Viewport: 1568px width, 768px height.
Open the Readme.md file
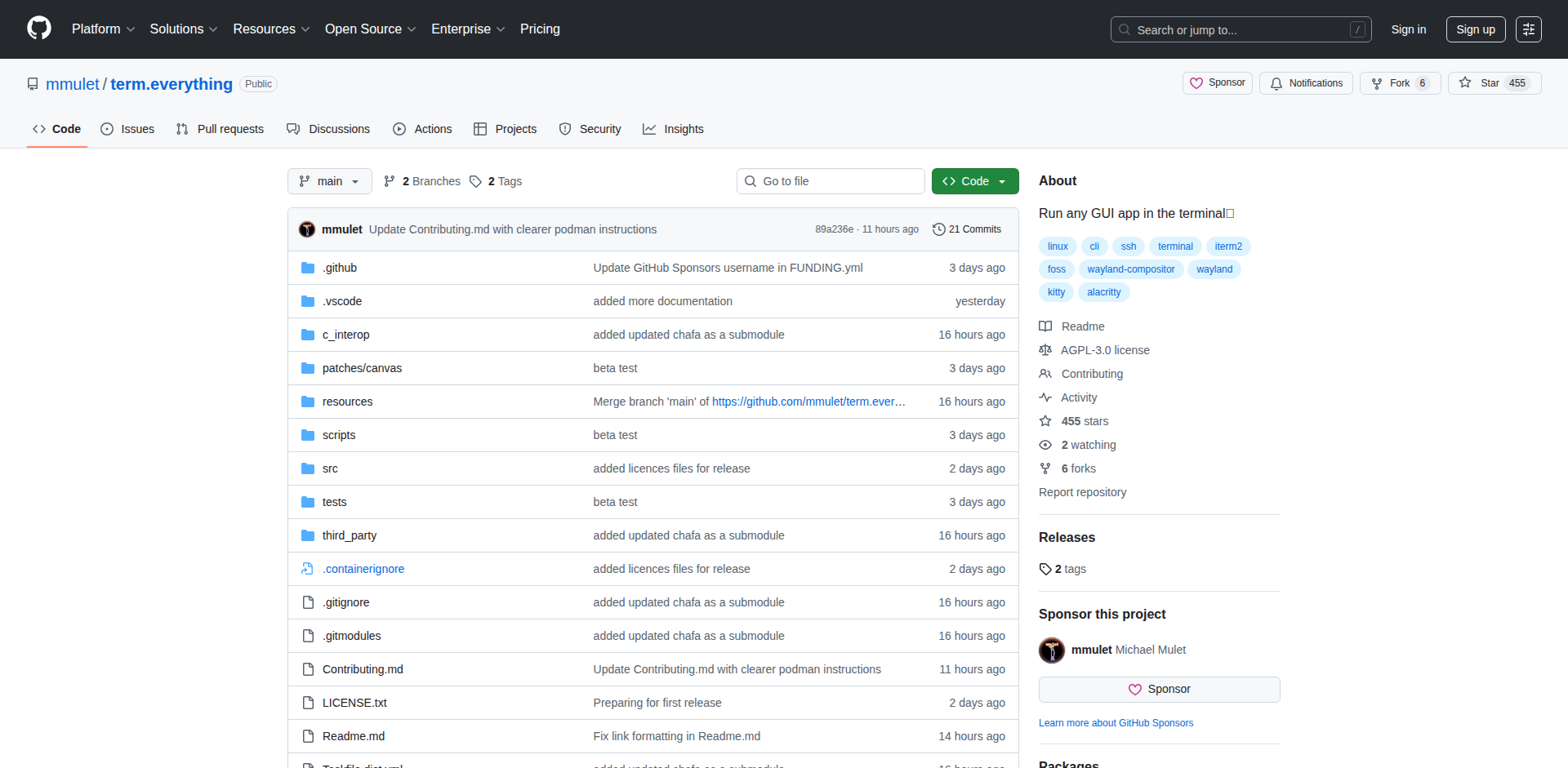pyautogui.click(x=354, y=736)
